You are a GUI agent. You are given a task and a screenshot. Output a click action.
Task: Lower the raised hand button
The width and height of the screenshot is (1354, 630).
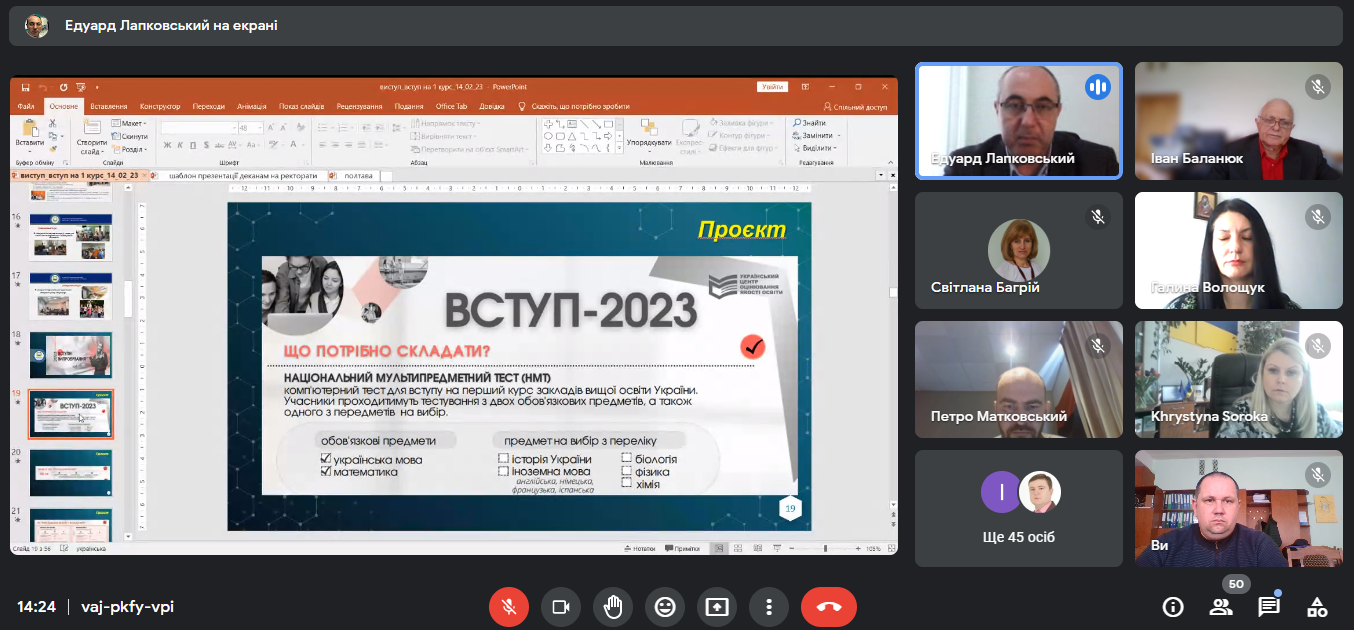point(613,607)
